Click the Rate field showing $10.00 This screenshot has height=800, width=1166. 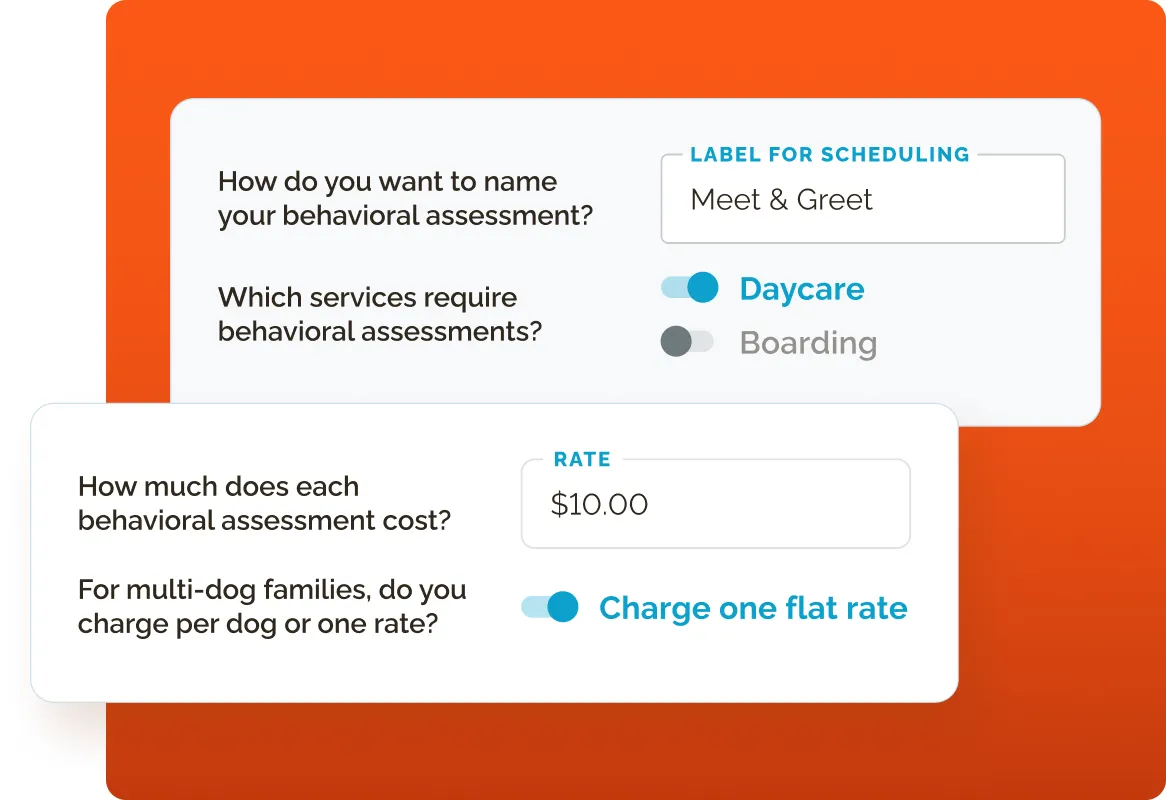point(715,503)
